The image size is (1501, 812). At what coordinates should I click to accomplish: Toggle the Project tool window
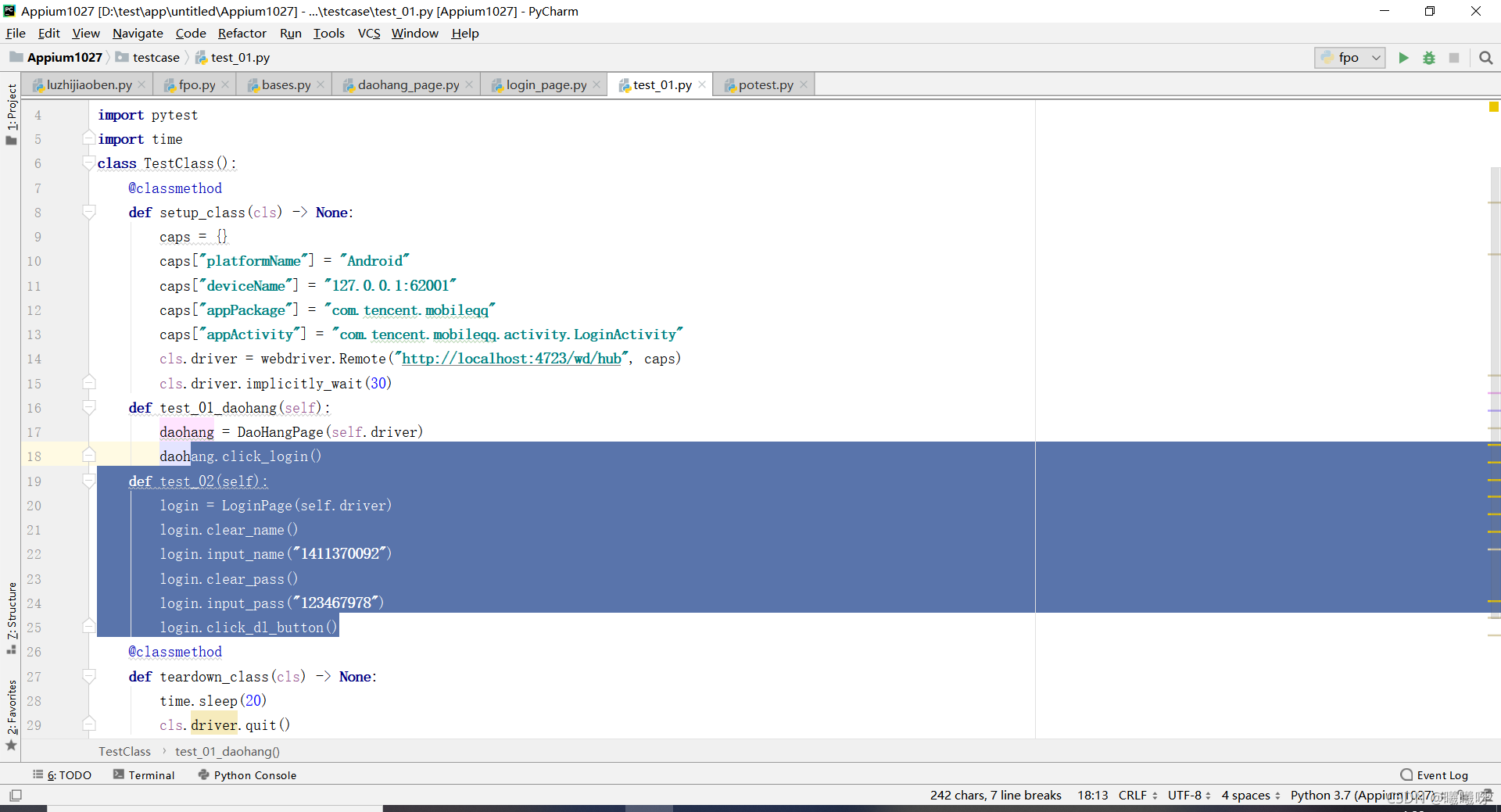[x=11, y=114]
